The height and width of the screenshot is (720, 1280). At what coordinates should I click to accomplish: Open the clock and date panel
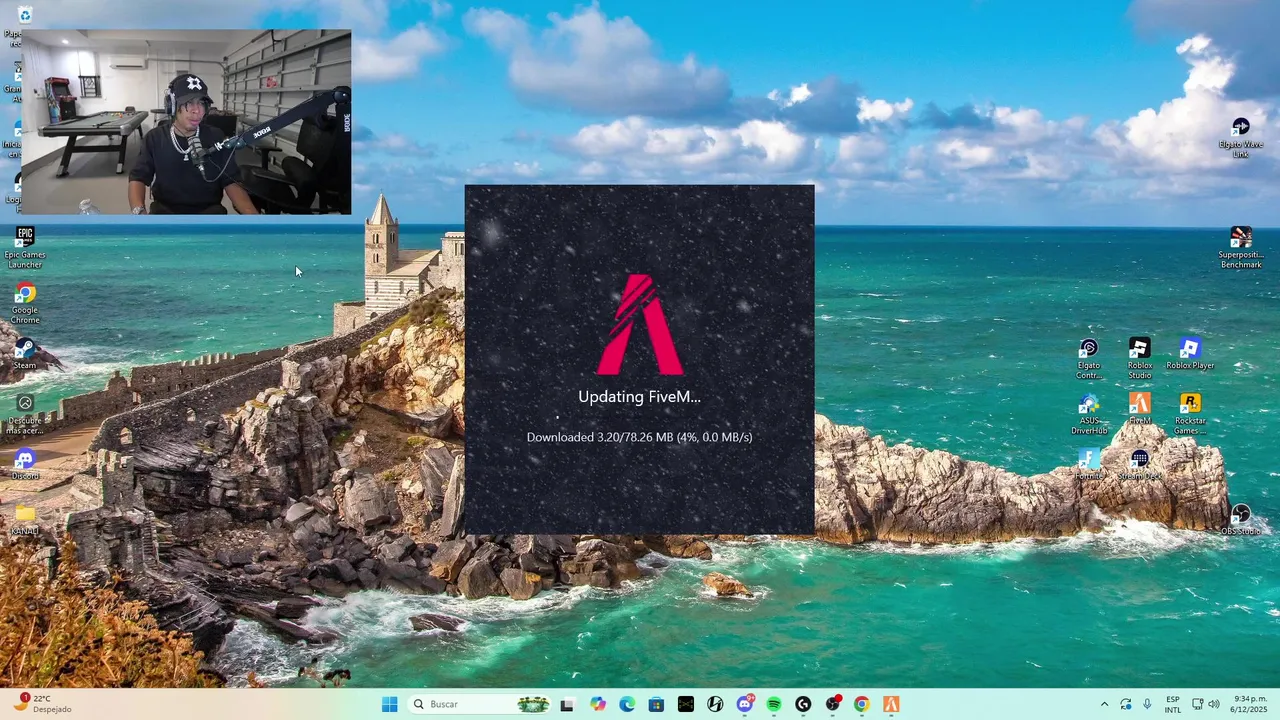1249,704
